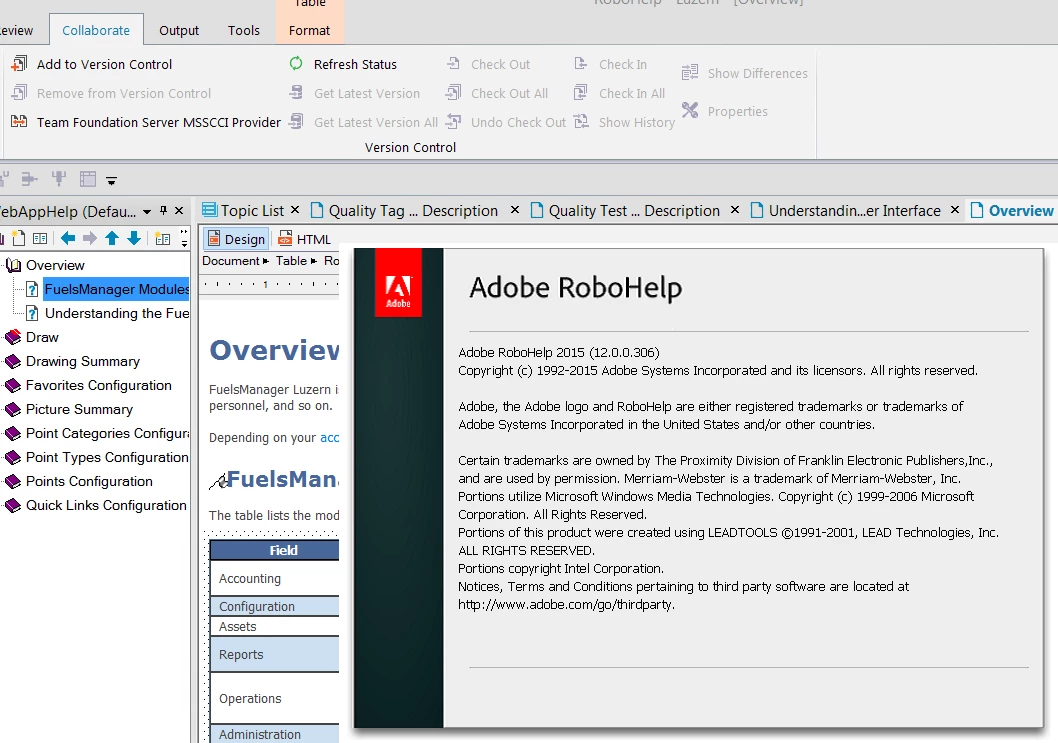Viewport: 1058px width, 743px height.
Task: Click the pod layout icon left of table icon
Action: point(59,179)
